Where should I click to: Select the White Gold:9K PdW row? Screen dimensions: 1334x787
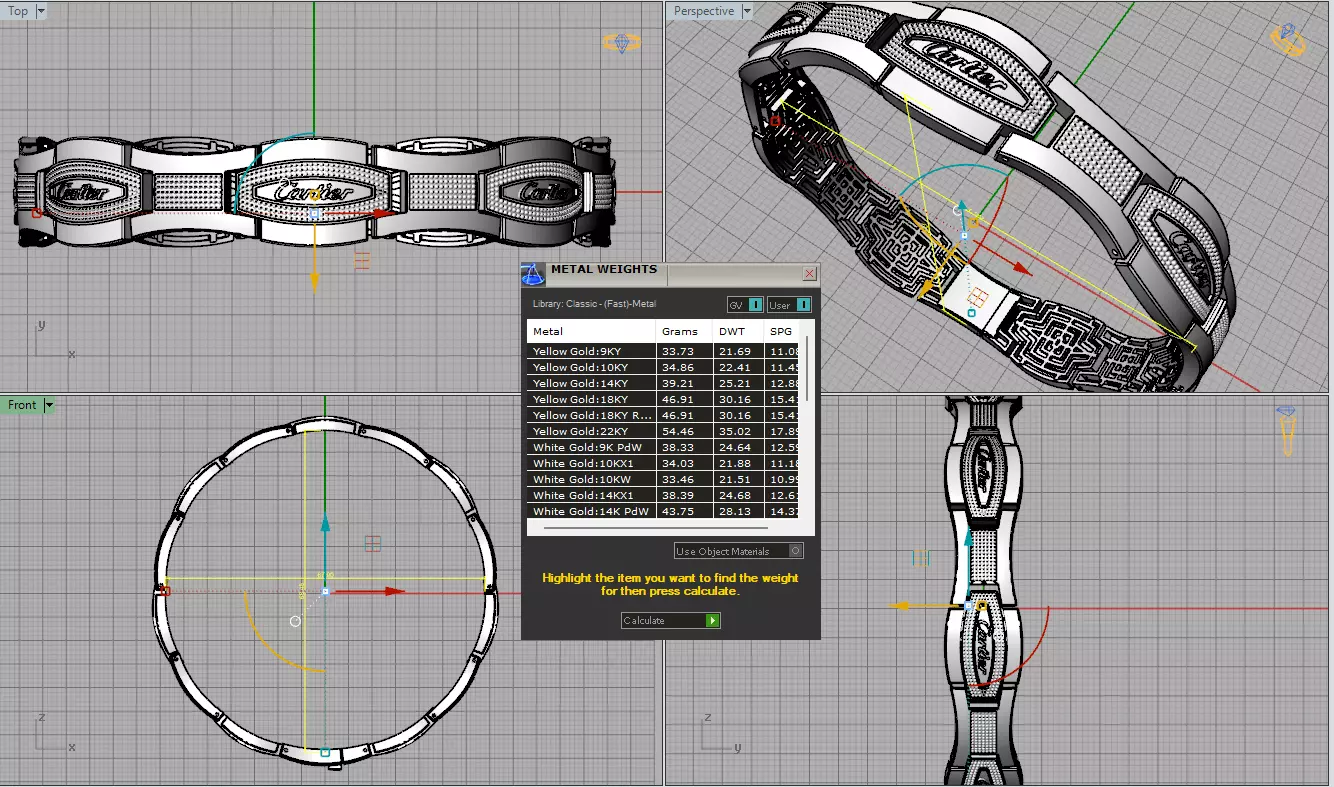(x=662, y=447)
